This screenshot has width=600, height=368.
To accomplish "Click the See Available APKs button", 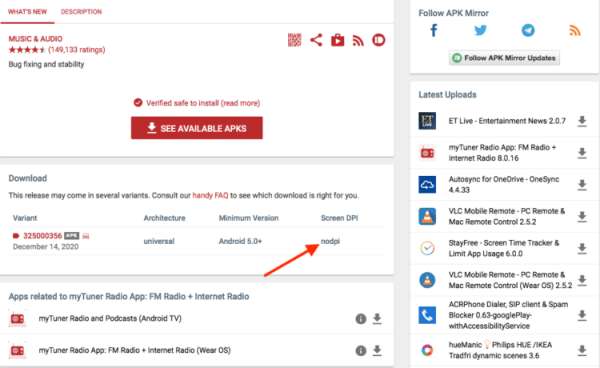I will (197, 128).
